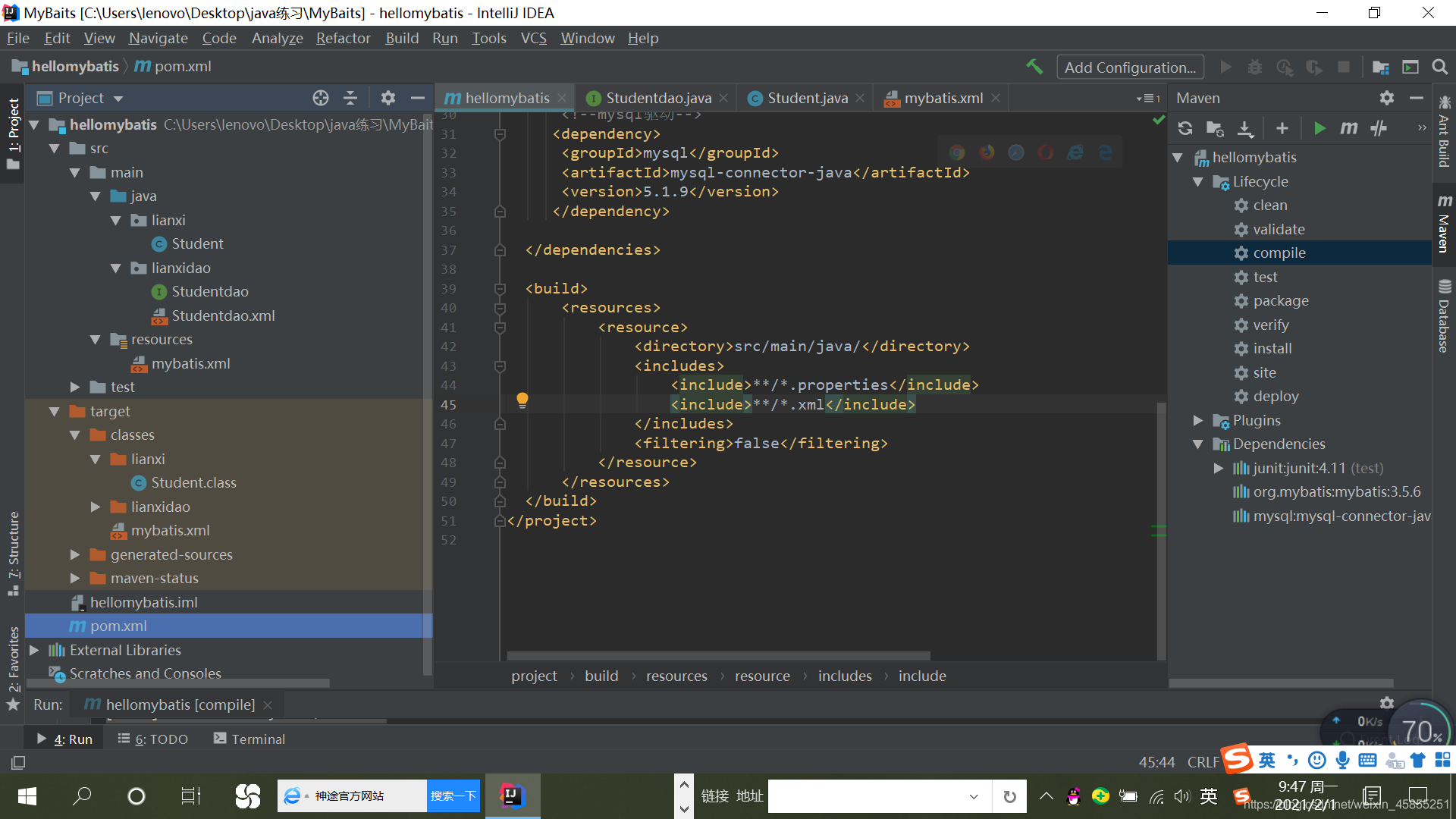
Task: Click the IntelliJ IDEA taskbar icon
Action: (513, 796)
